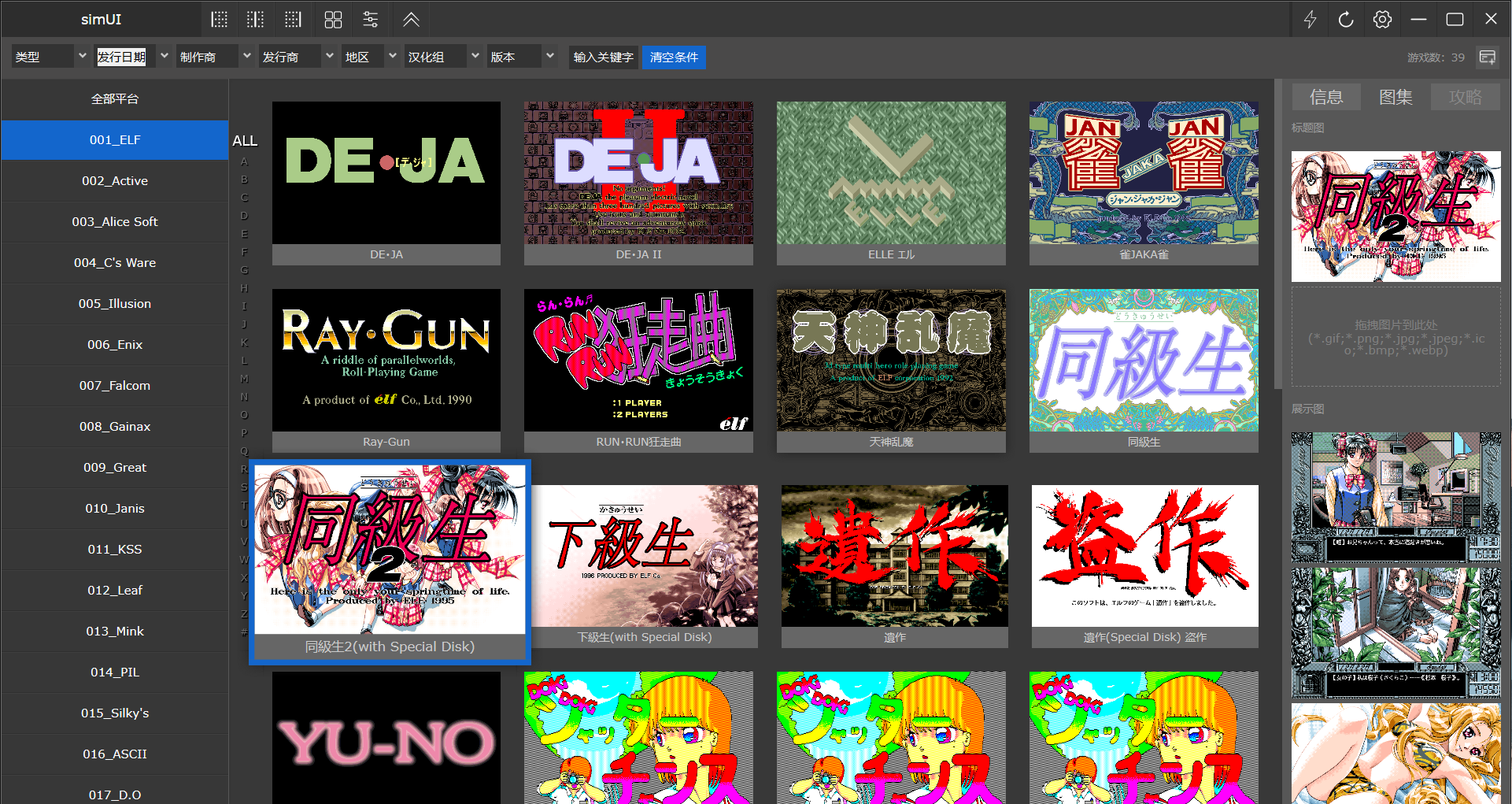Click the game list vertical scrollbar
Screen dimensions: 1512x804
pyautogui.click(x=1278, y=234)
